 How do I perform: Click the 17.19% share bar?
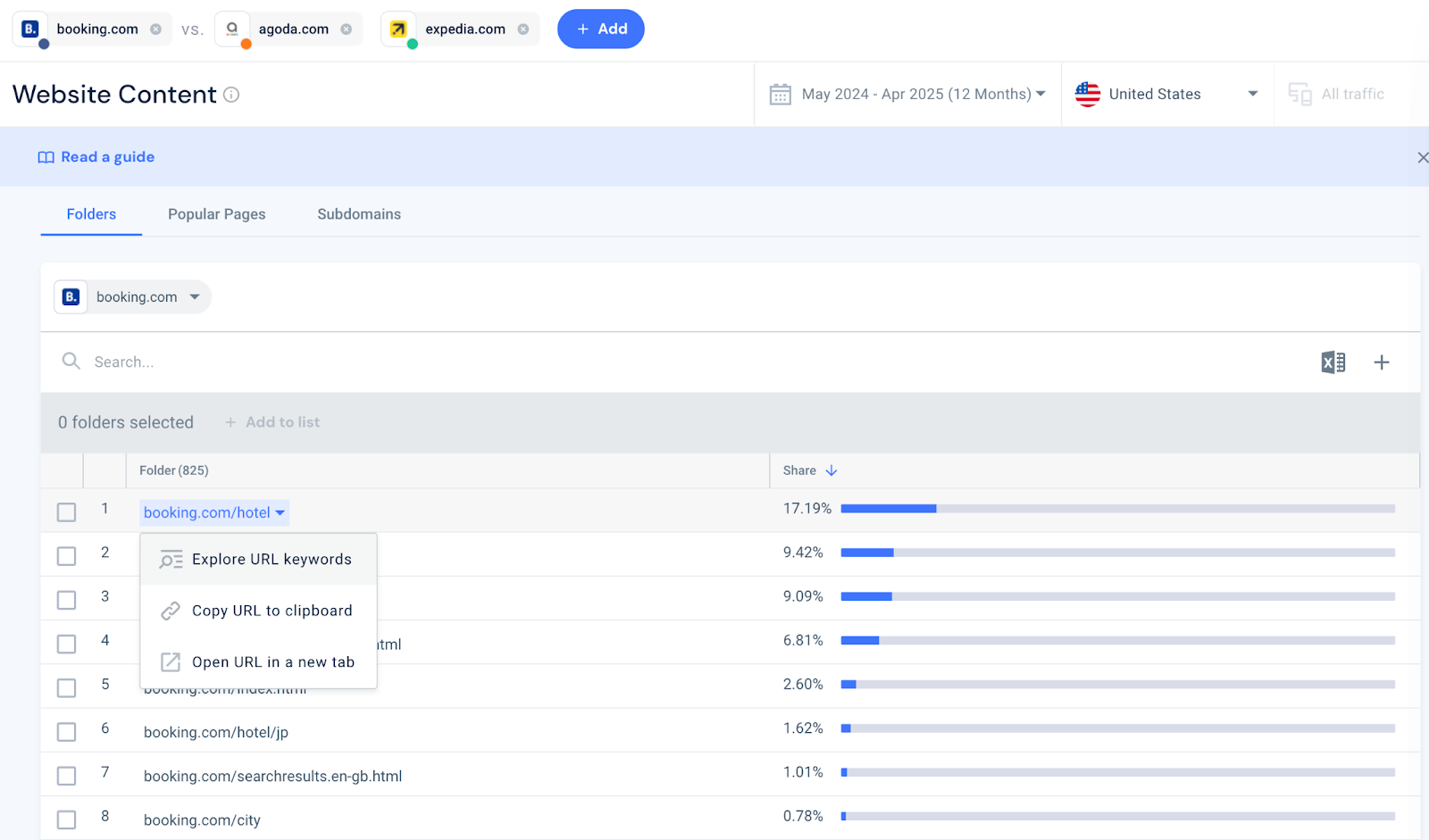[1118, 509]
